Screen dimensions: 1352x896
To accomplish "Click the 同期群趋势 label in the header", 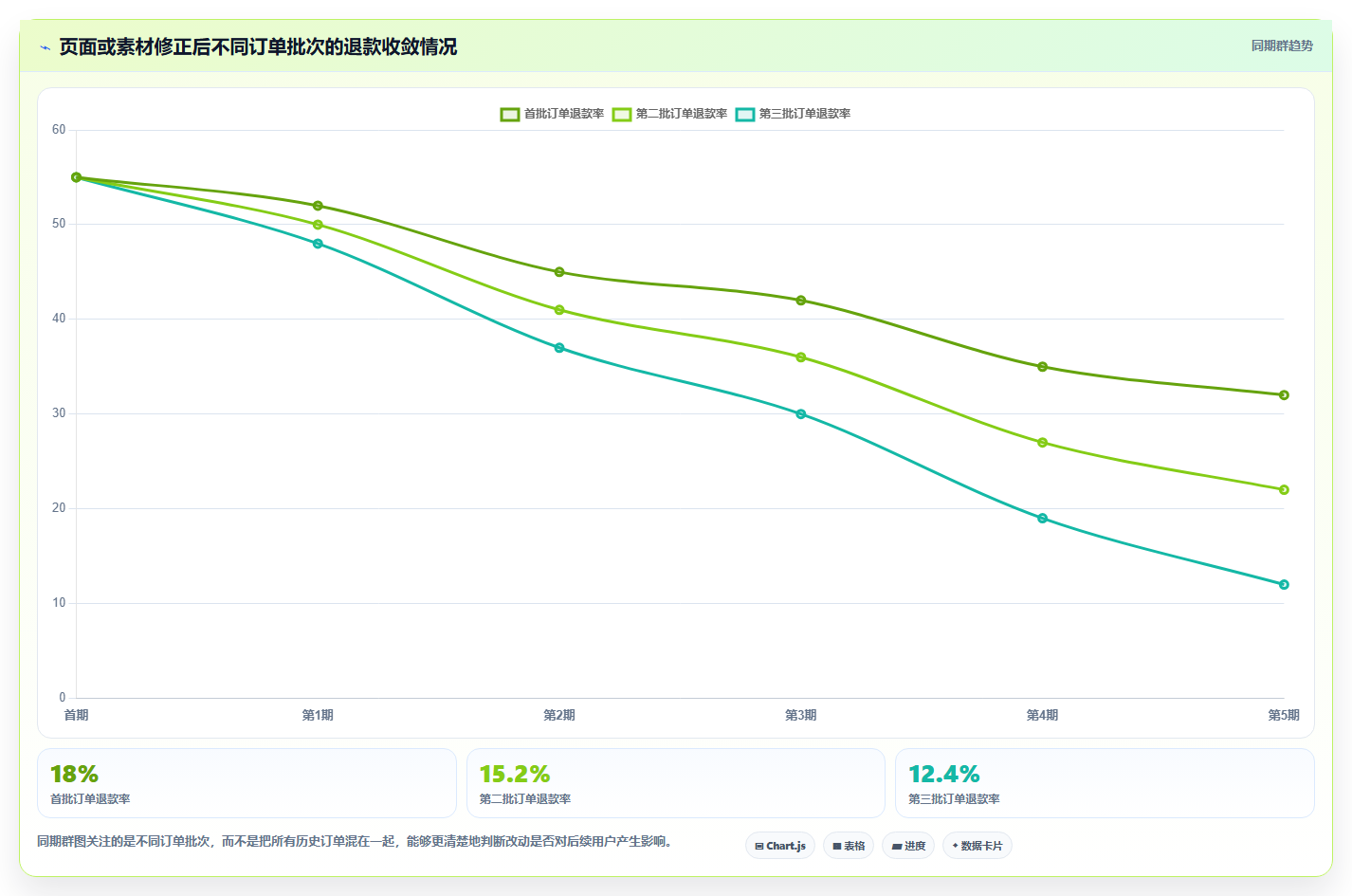I will (x=1282, y=46).
